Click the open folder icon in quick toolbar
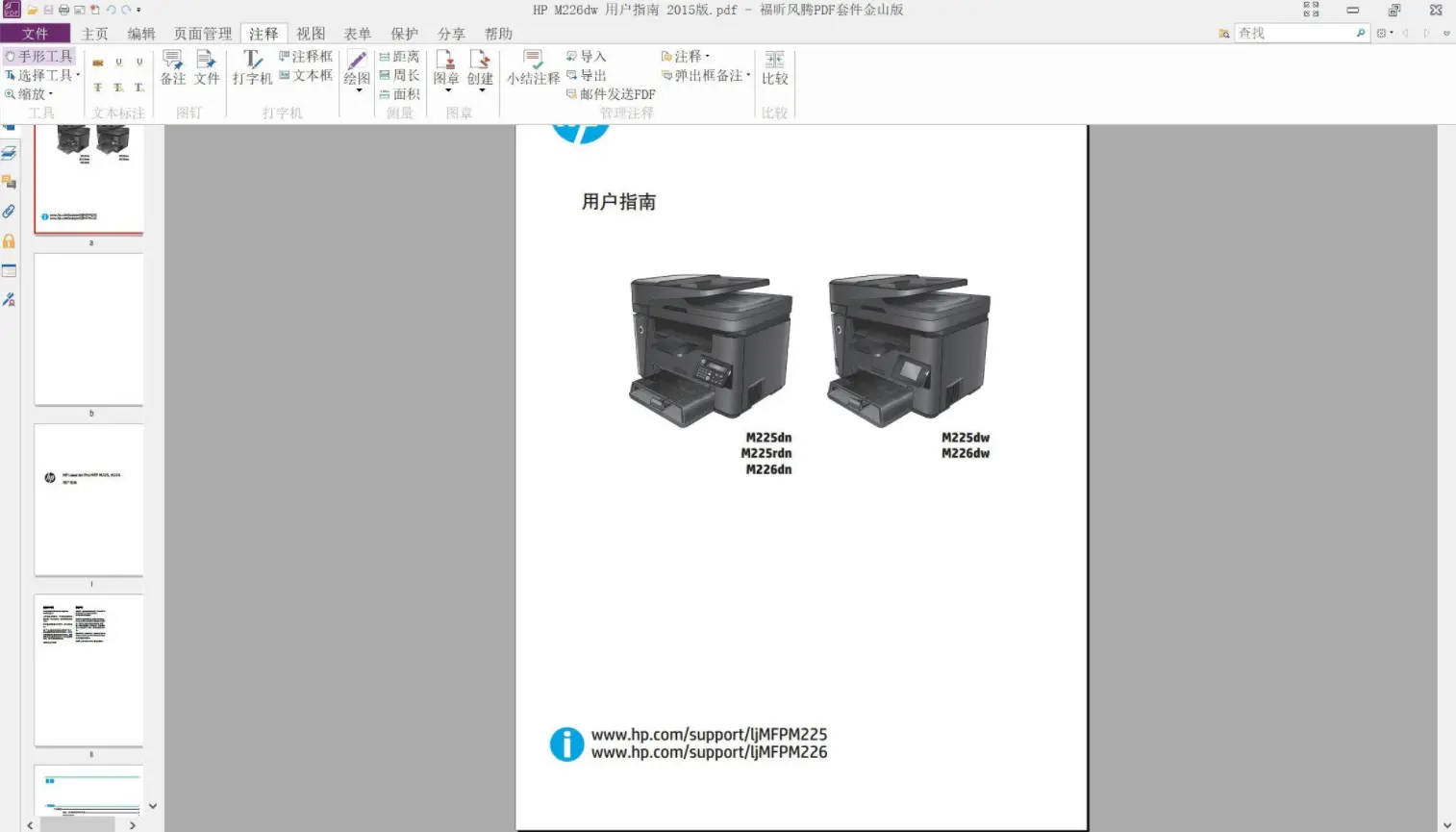Viewport: 1456px width, 832px height. [x=32, y=10]
